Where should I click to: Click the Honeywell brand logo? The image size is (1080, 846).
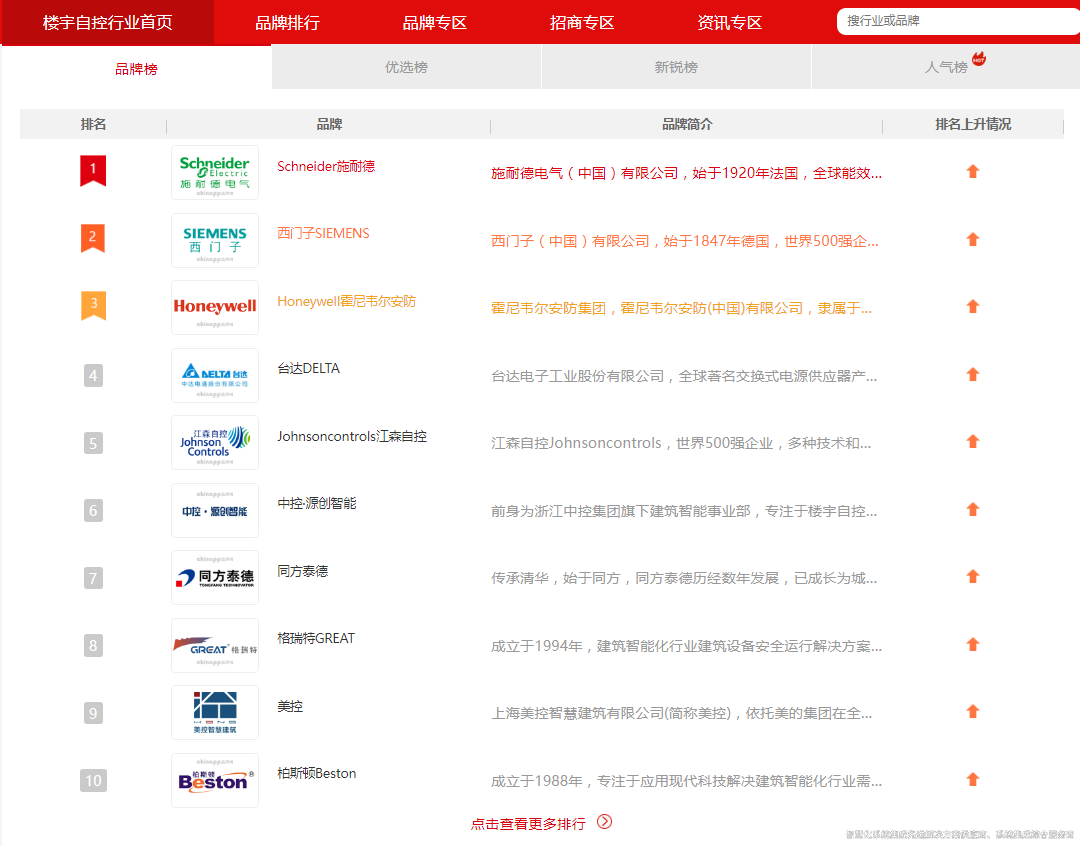coord(214,307)
